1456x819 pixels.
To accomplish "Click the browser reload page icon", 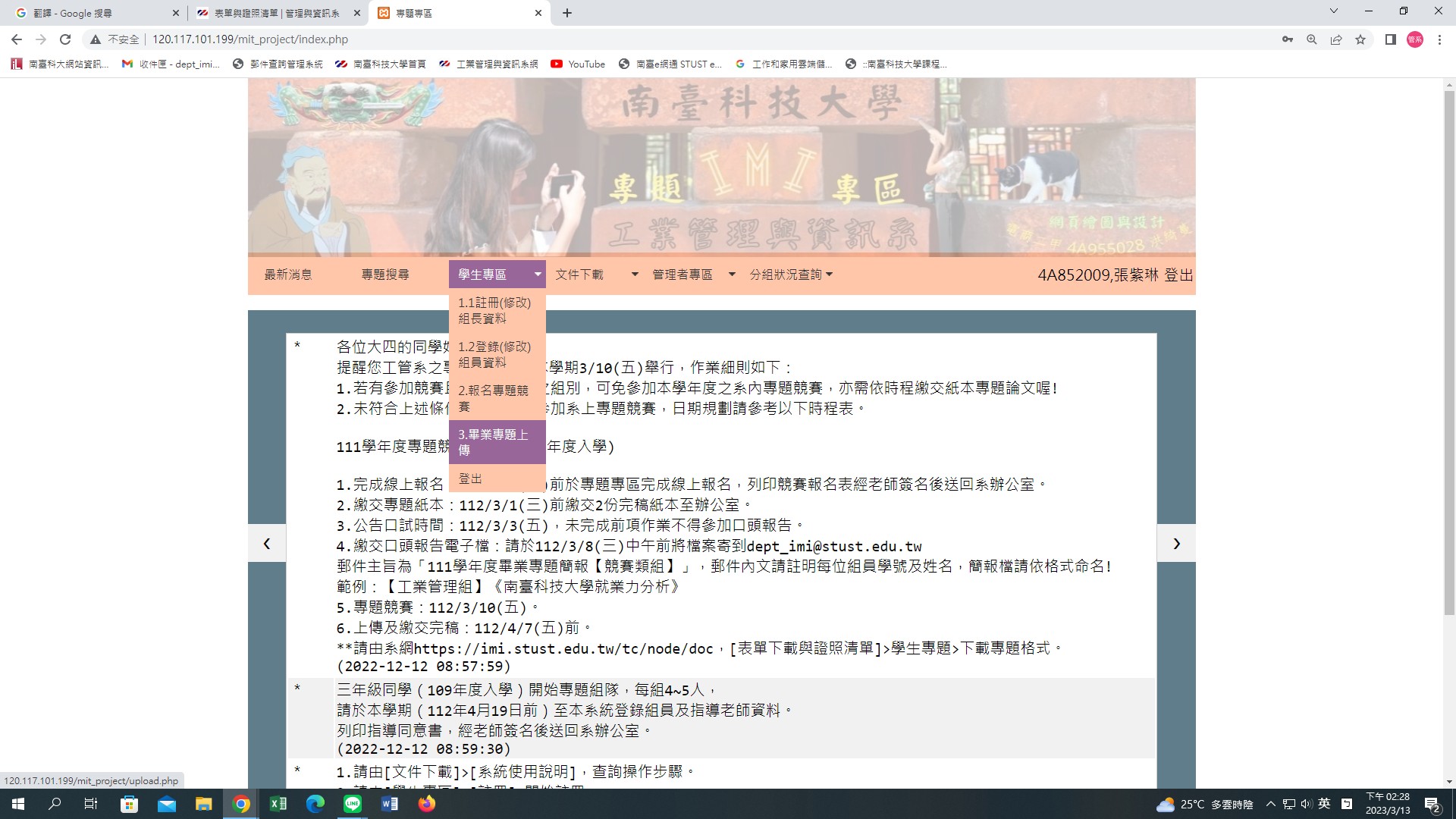I will (65, 39).
